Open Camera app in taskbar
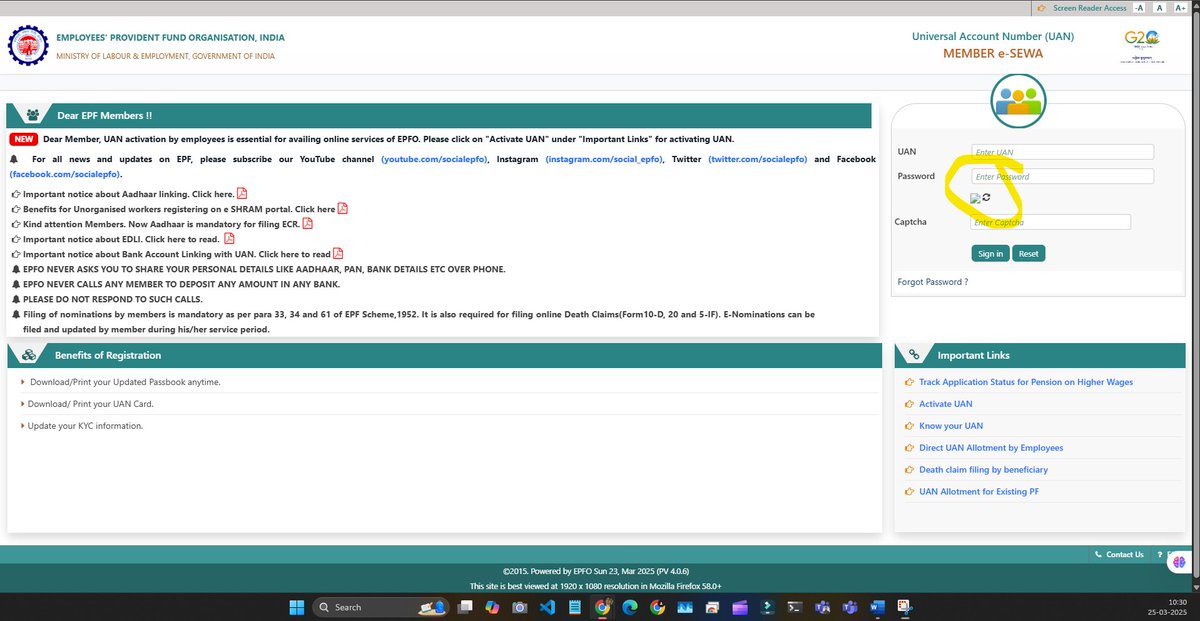The height and width of the screenshot is (621, 1200). click(520, 607)
